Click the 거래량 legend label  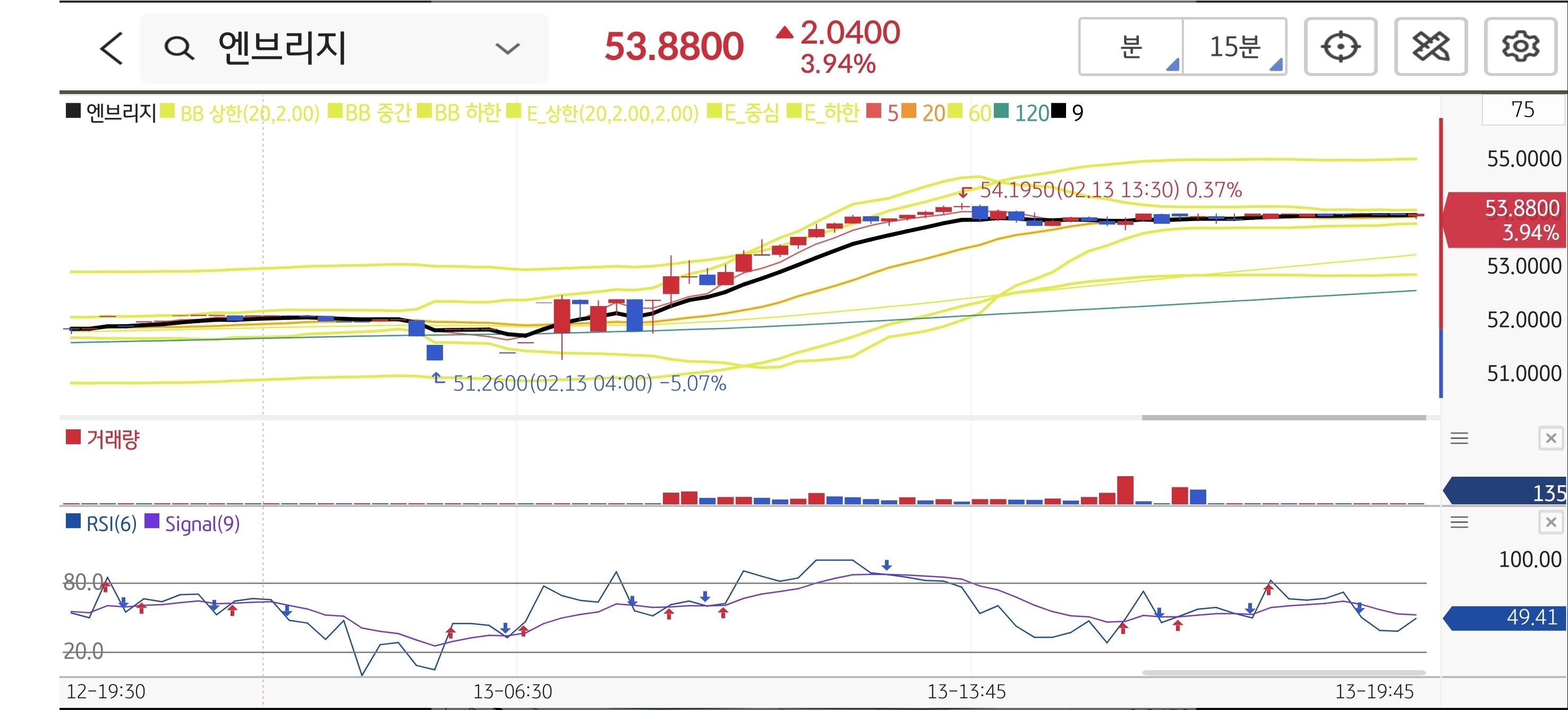pos(113,438)
